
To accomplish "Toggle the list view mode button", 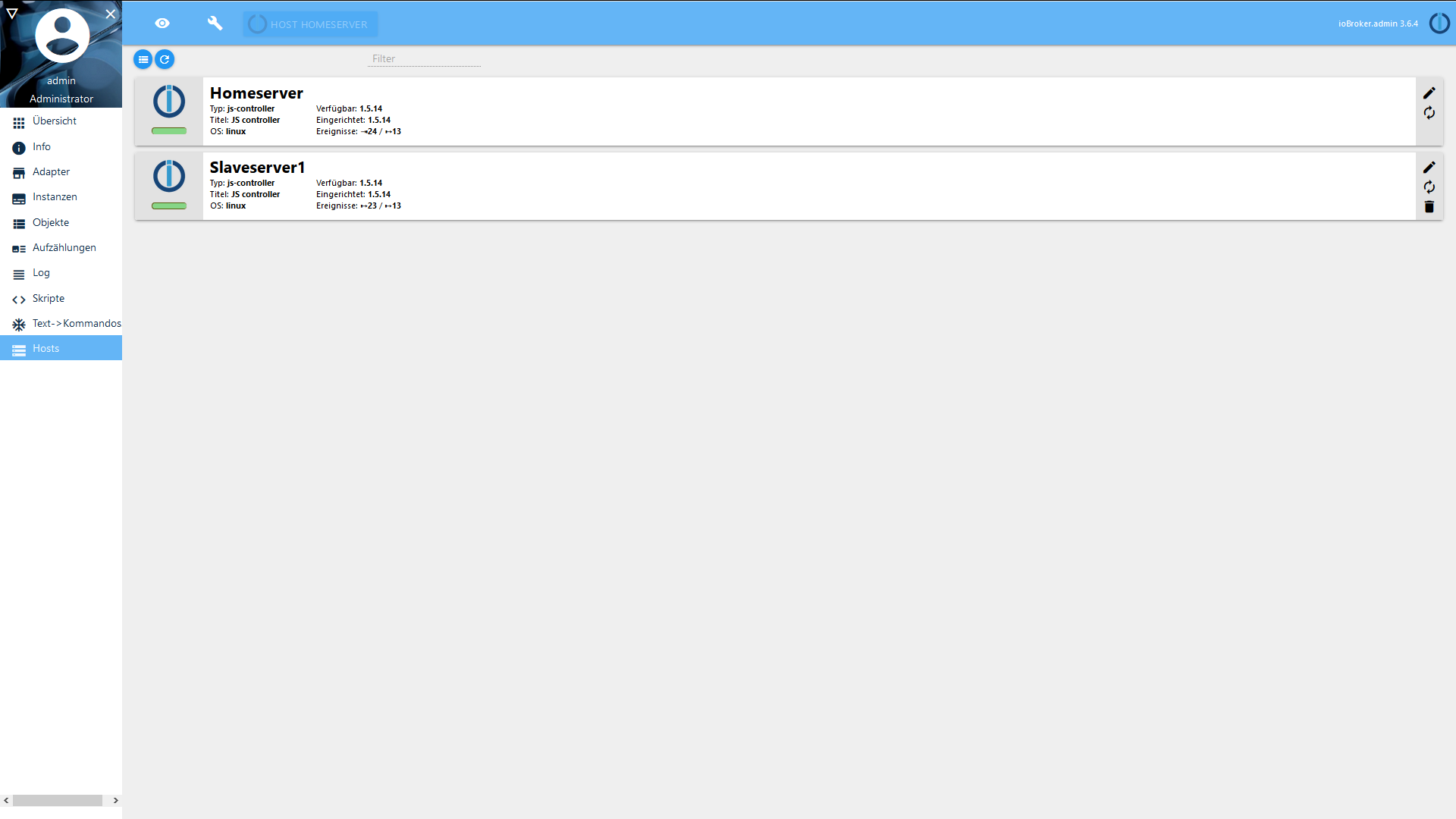I will click(143, 59).
